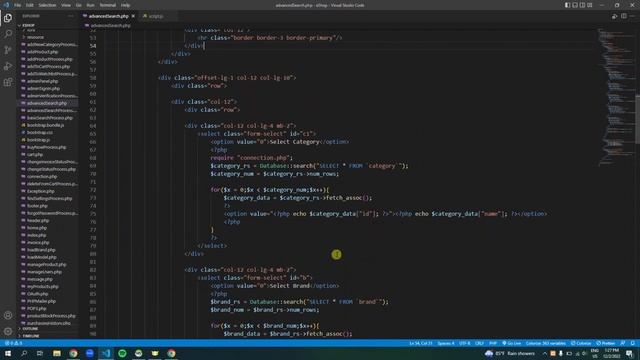Open the Source Control view
Screen dimensions: 640x360
(x=8, y=50)
